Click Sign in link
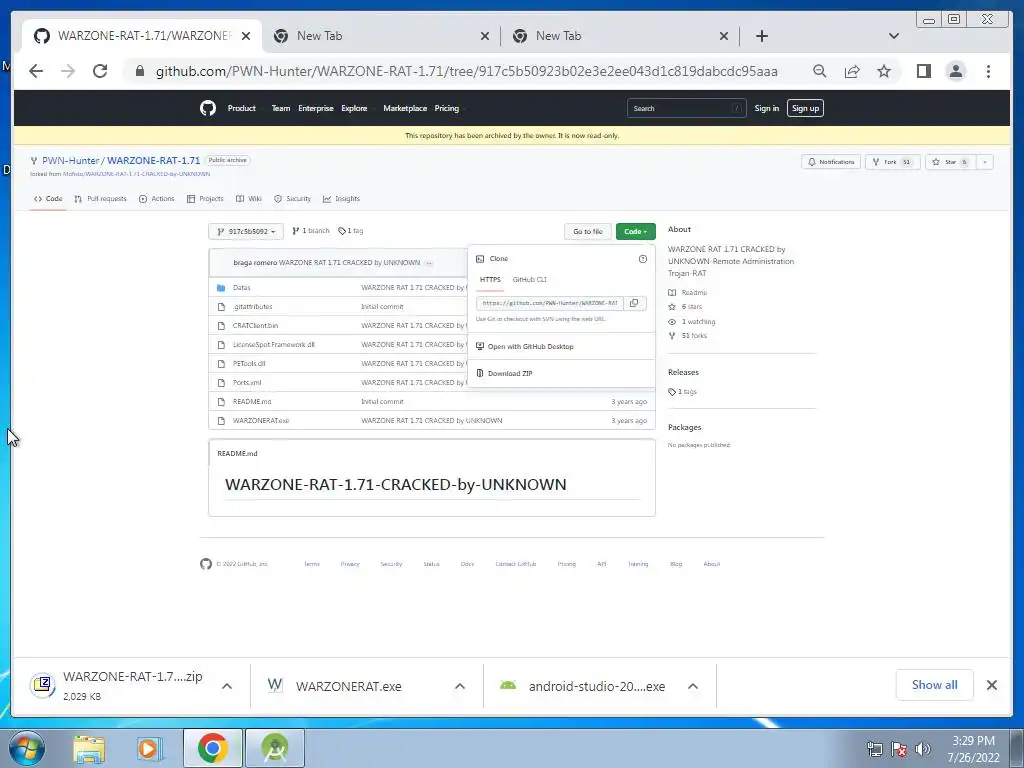 click(x=767, y=108)
